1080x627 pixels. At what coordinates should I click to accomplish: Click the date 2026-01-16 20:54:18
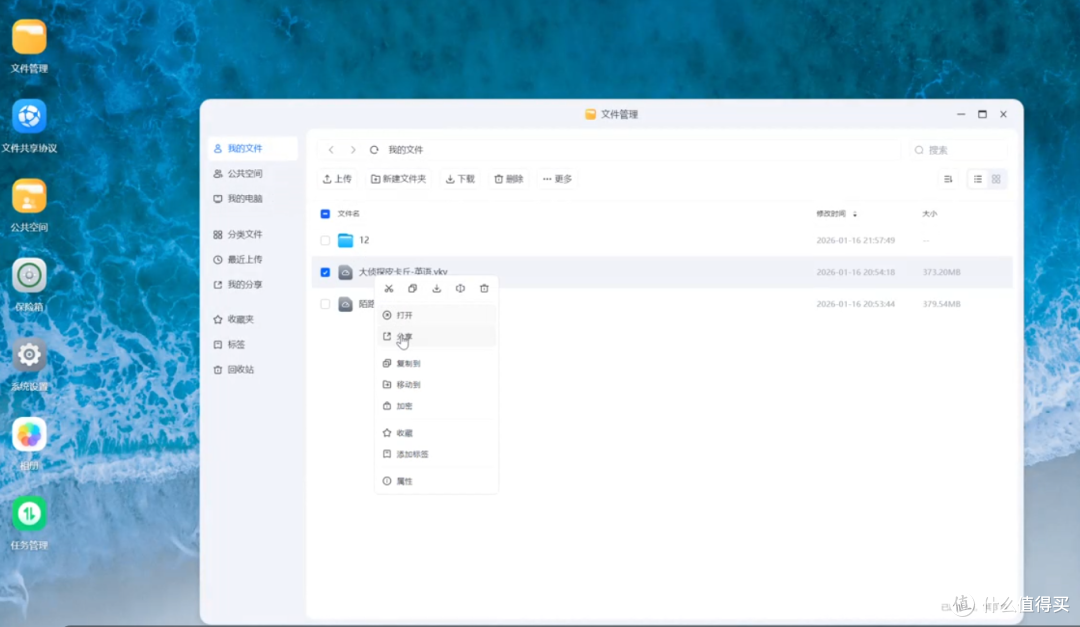(855, 272)
